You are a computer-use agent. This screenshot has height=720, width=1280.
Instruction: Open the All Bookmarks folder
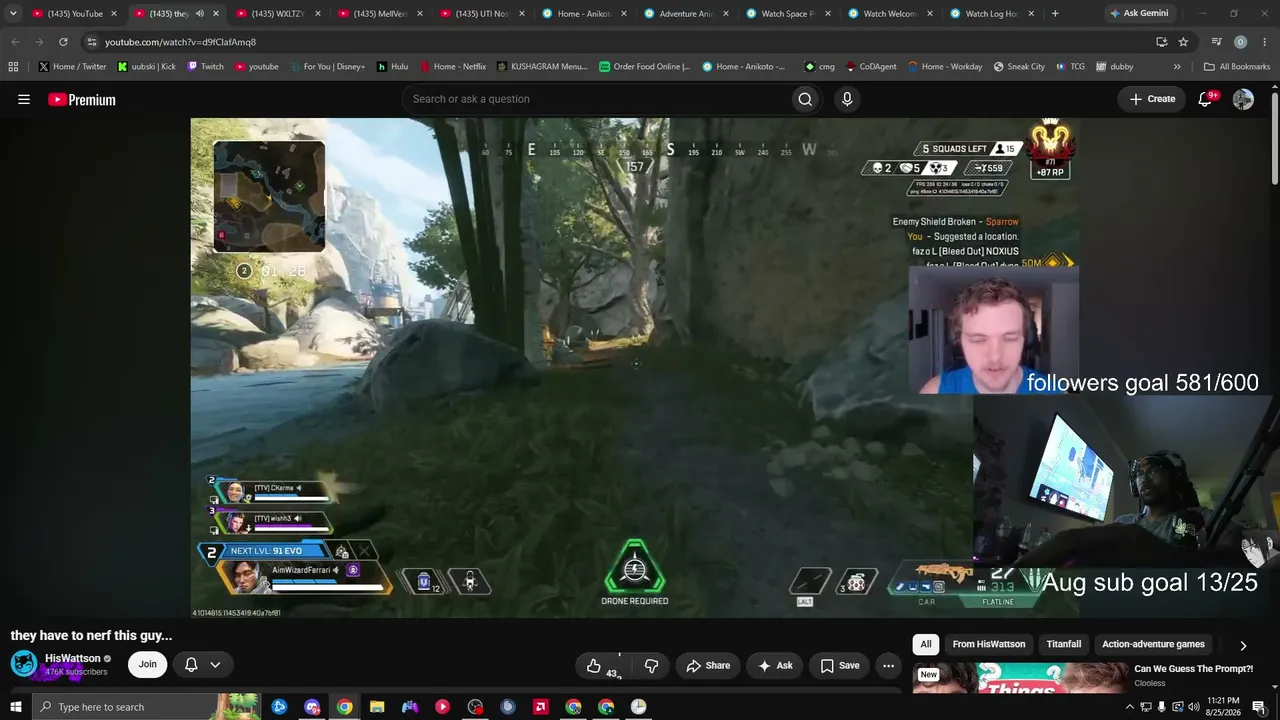pyautogui.click(x=1237, y=67)
